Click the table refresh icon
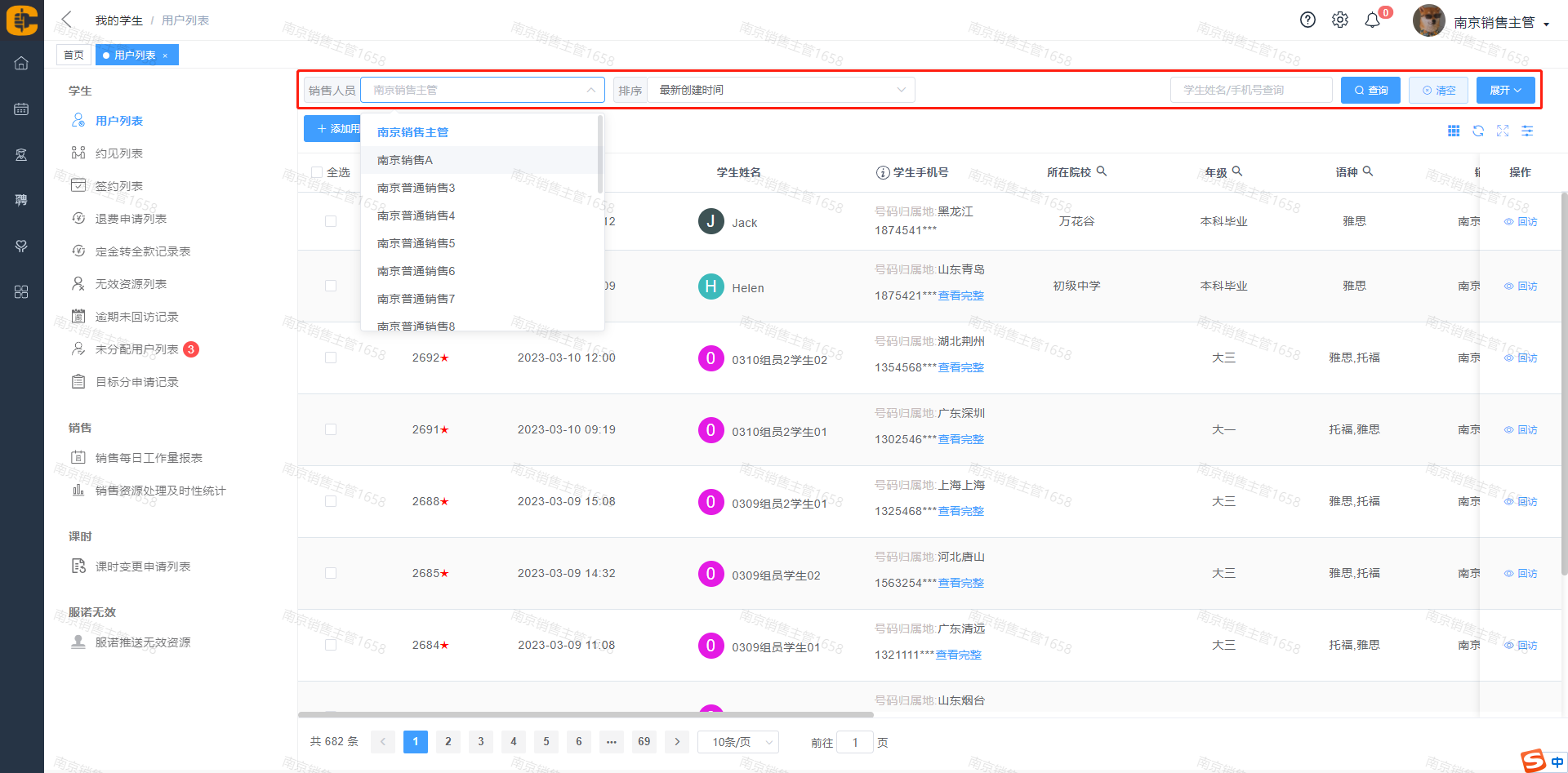The image size is (1568, 773). 1478,131
